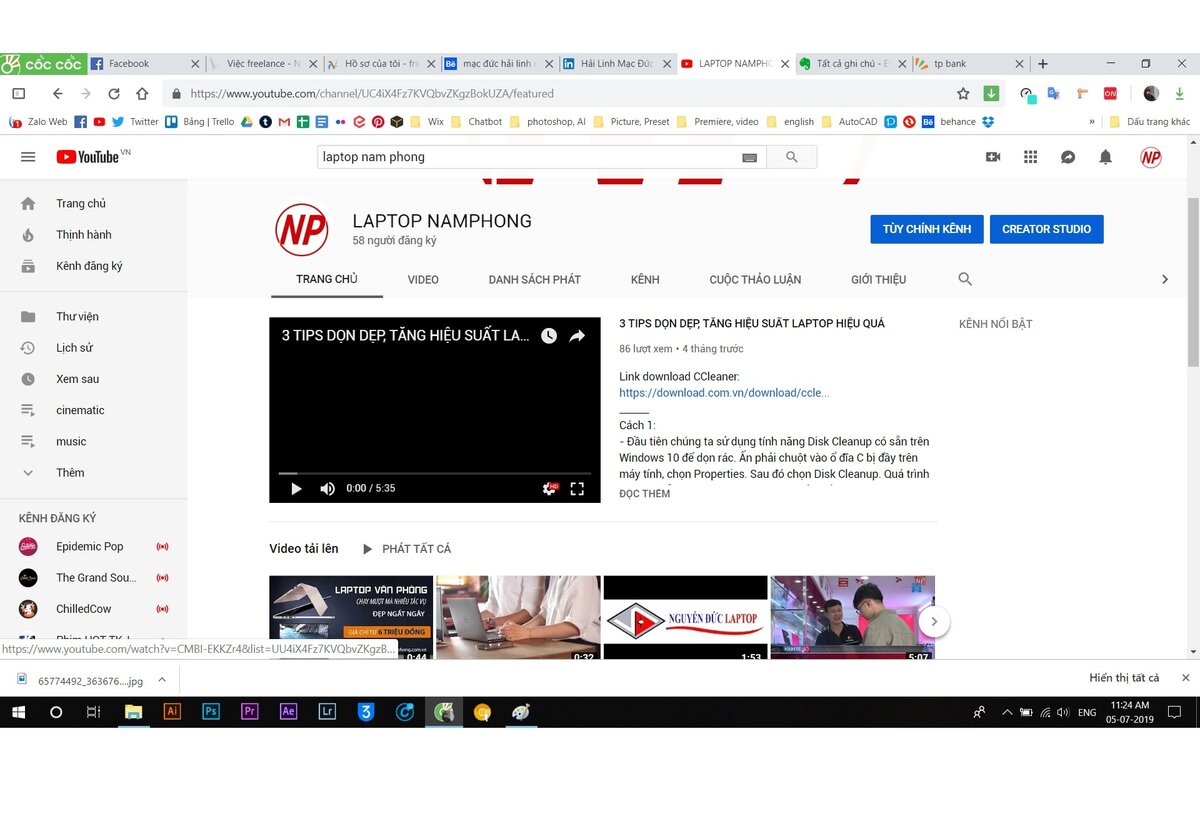Open Nguyễn Đức Laptop video thumbnail
This screenshot has width=1200, height=834.
click(x=686, y=618)
